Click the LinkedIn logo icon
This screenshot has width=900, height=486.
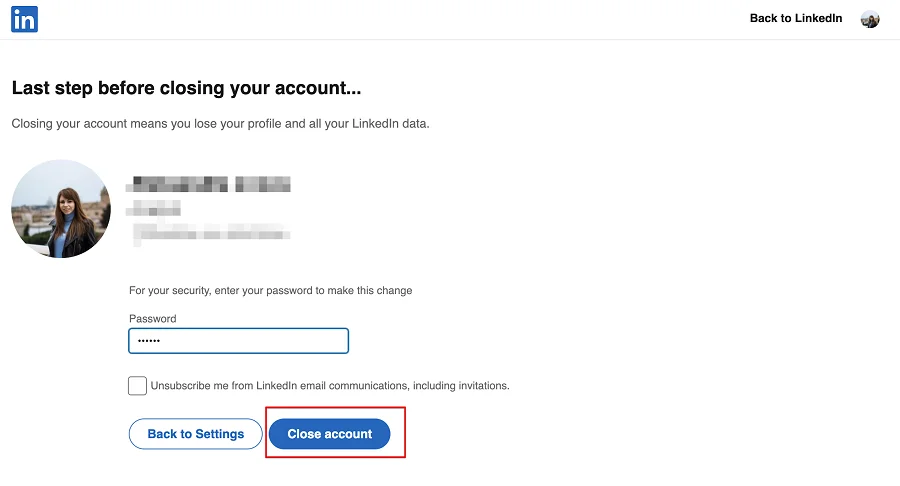click(25, 19)
